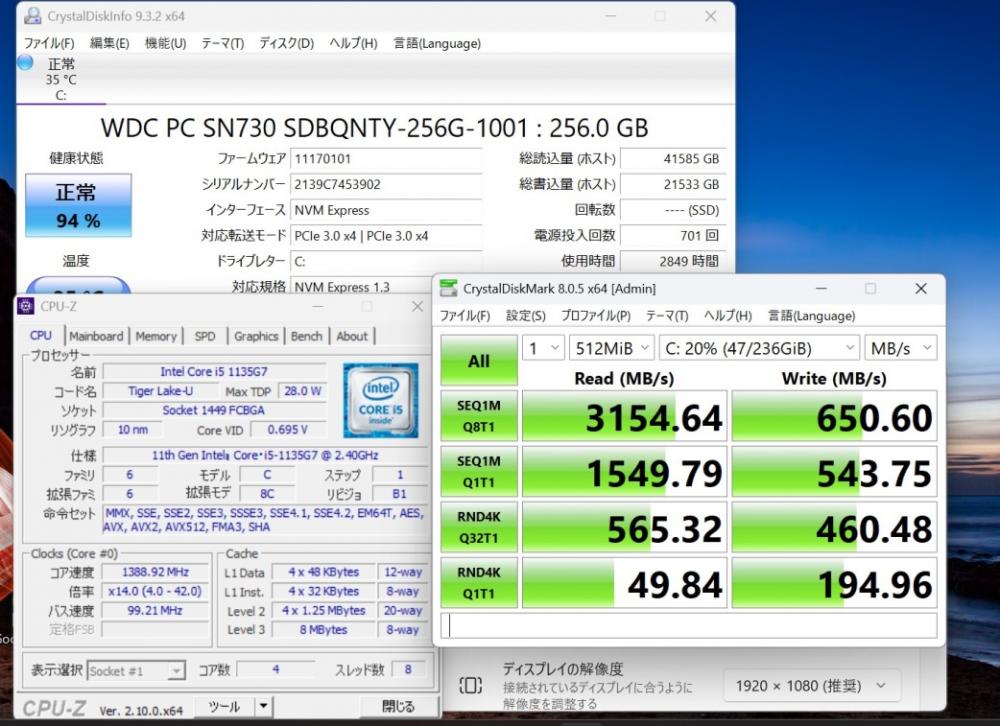Screen dimensions: 1000x726
Task: Click the ツール button in CPU-Z
Action: (x=225, y=706)
